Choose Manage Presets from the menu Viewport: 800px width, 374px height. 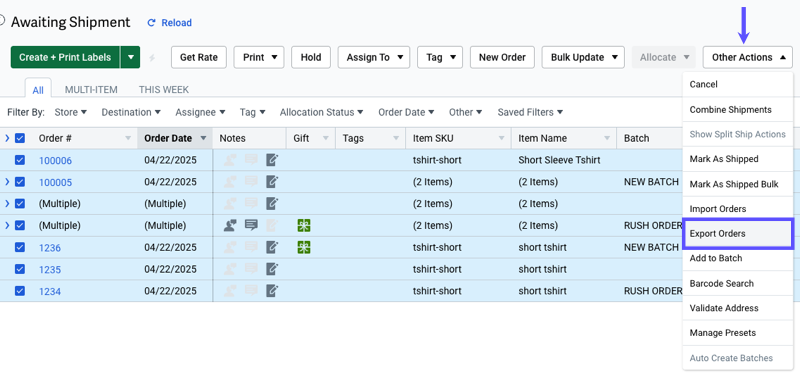[x=738, y=333]
